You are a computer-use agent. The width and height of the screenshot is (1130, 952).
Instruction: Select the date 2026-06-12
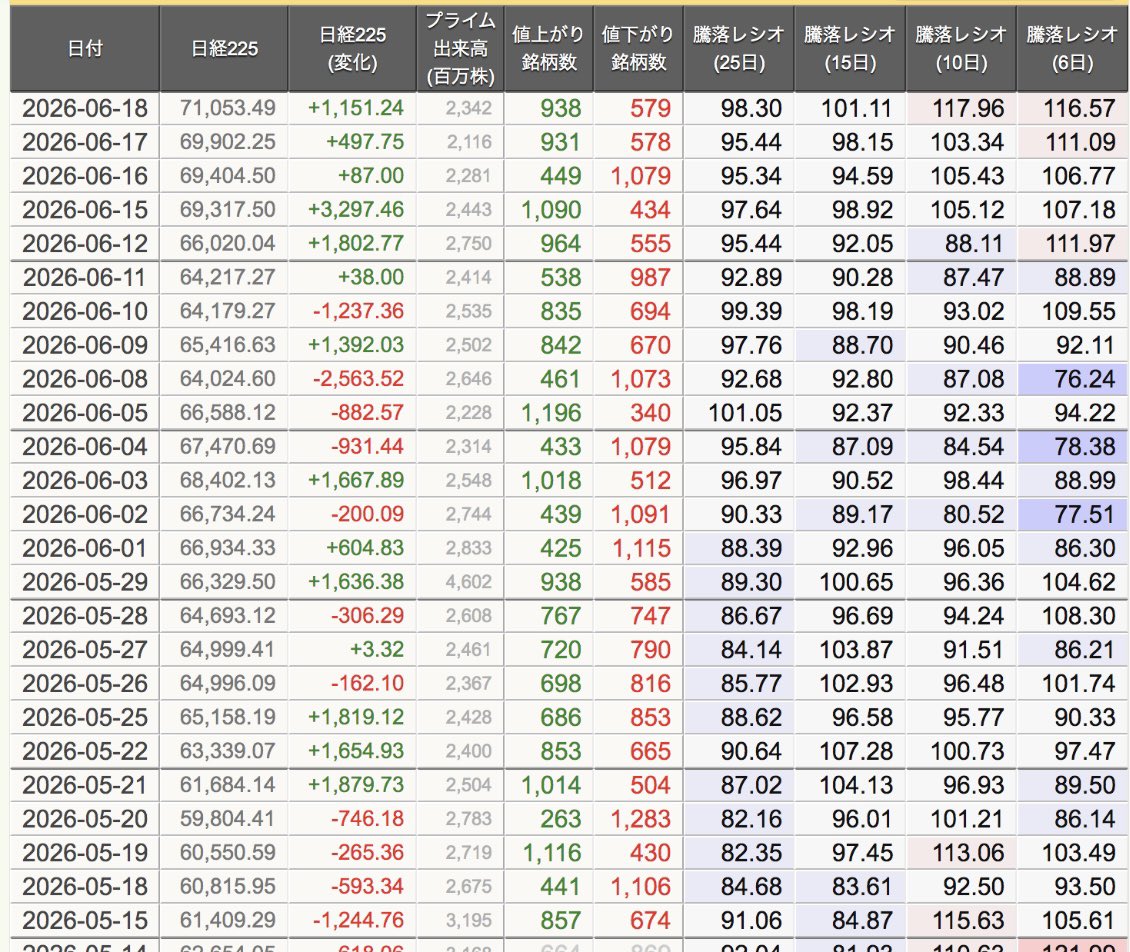(x=85, y=244)
